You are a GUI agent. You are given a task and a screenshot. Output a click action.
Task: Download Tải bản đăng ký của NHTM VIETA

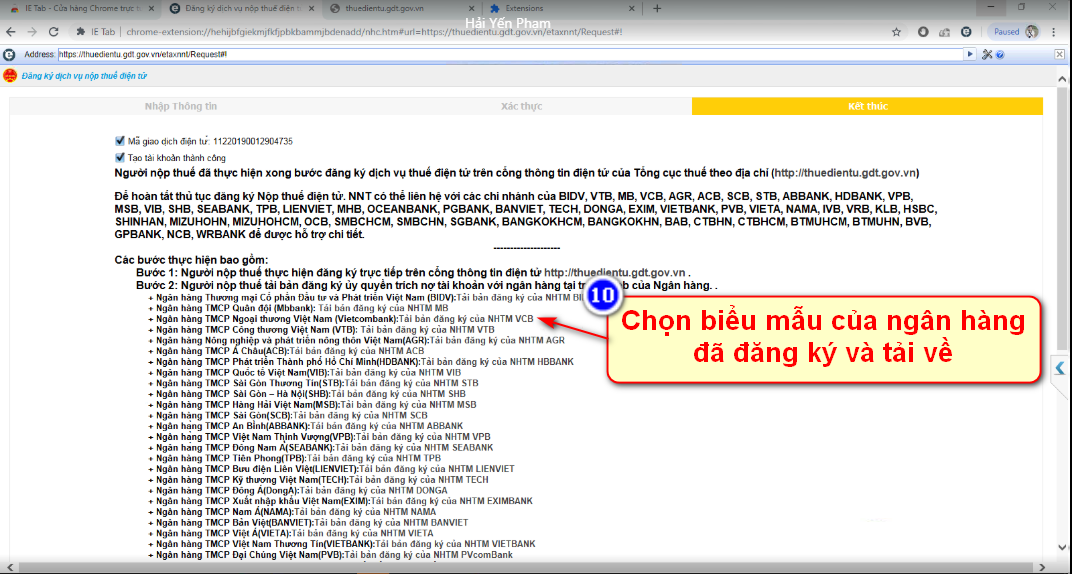pos(362,533)
